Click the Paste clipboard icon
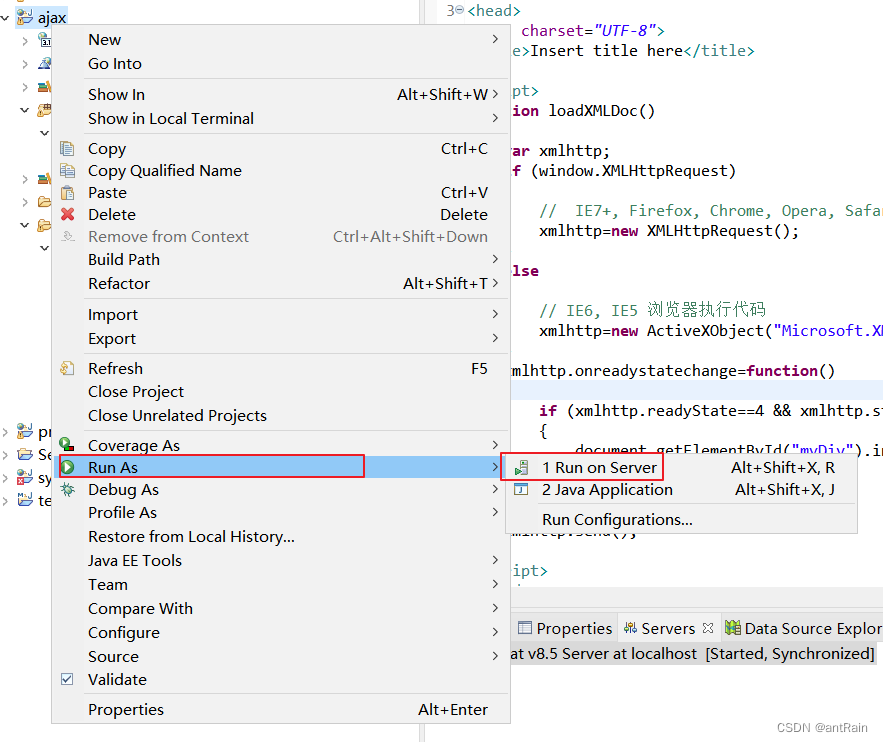The height and width of the screenshot is (742, 883). tap(68, 192)
